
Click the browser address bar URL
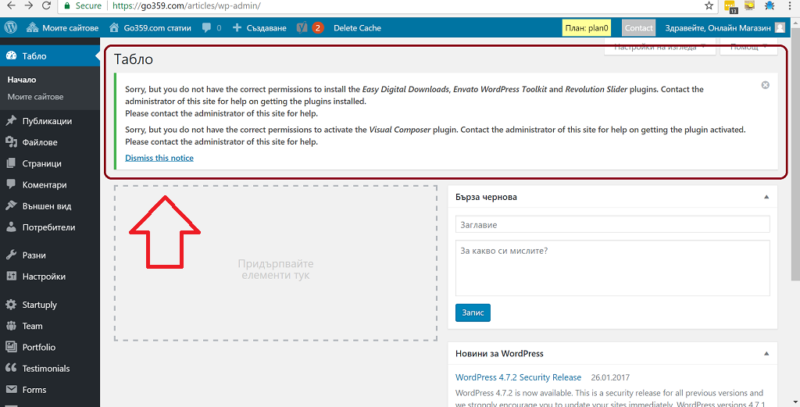186,6
